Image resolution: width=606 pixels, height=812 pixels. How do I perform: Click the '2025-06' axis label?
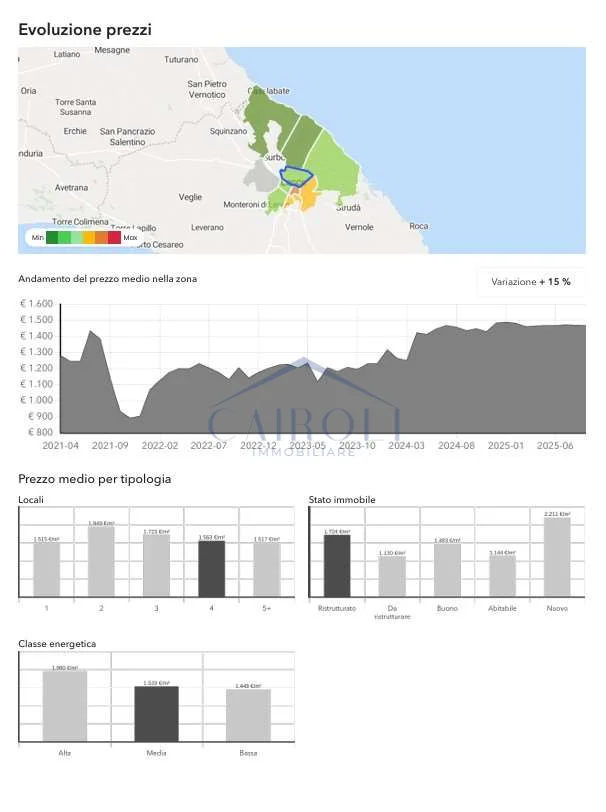[x=555, y=446]
